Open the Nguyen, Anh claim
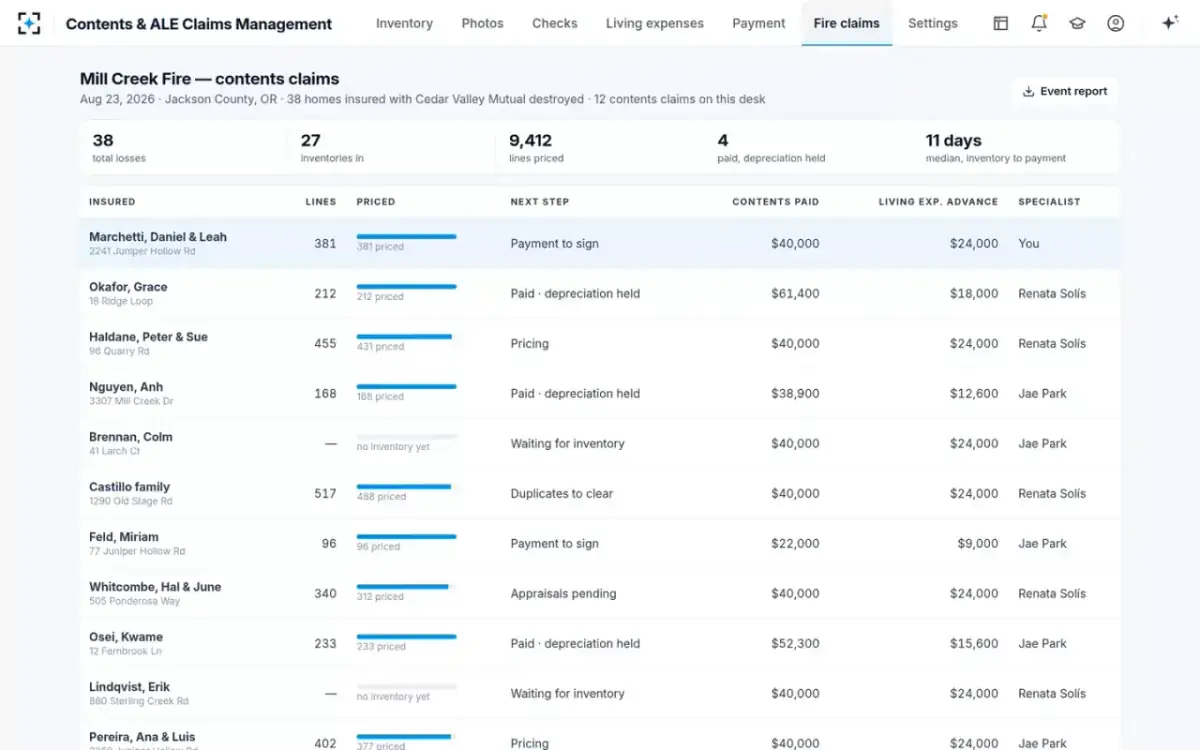 coord(600,393)
